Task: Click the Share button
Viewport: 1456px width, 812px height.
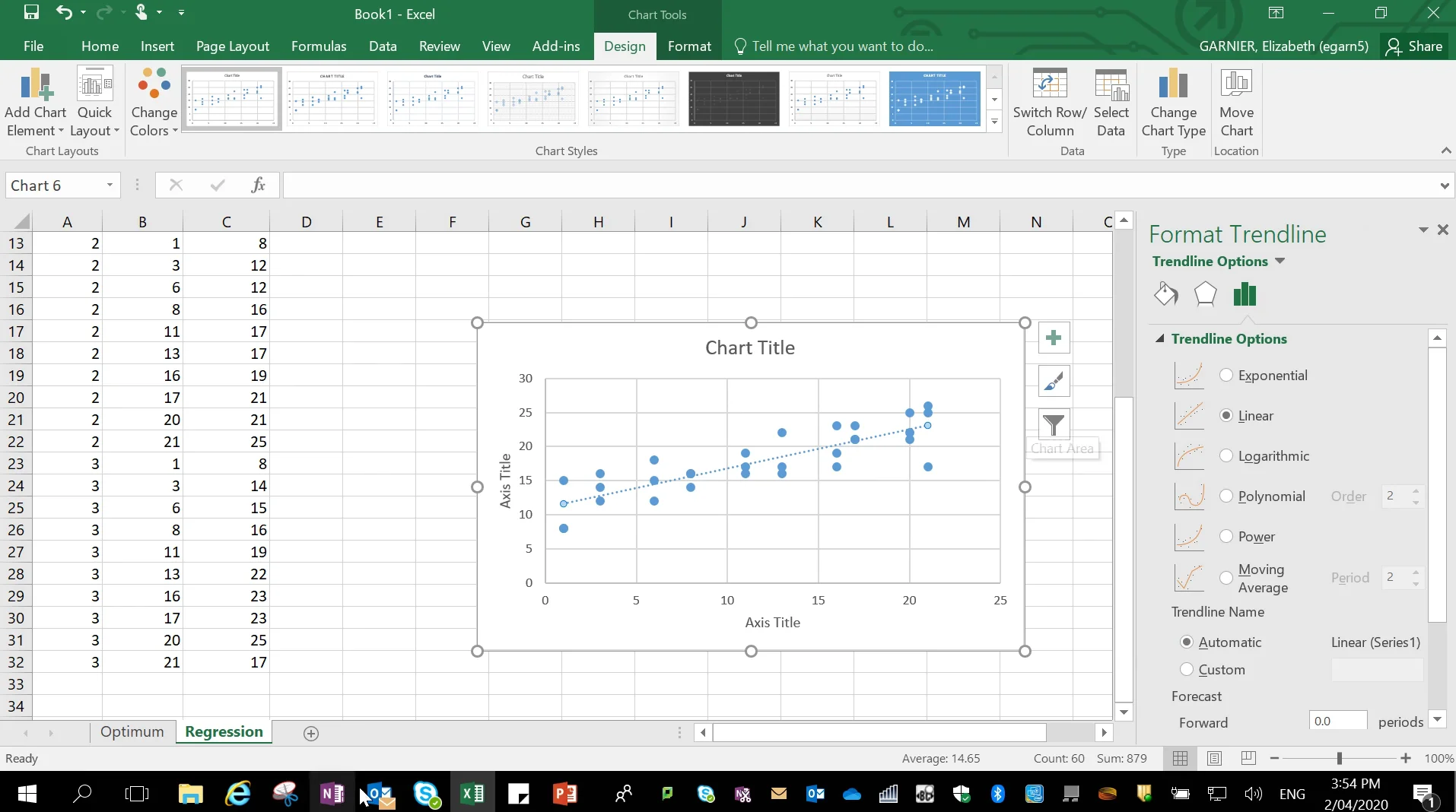Action: point(1415,46)
